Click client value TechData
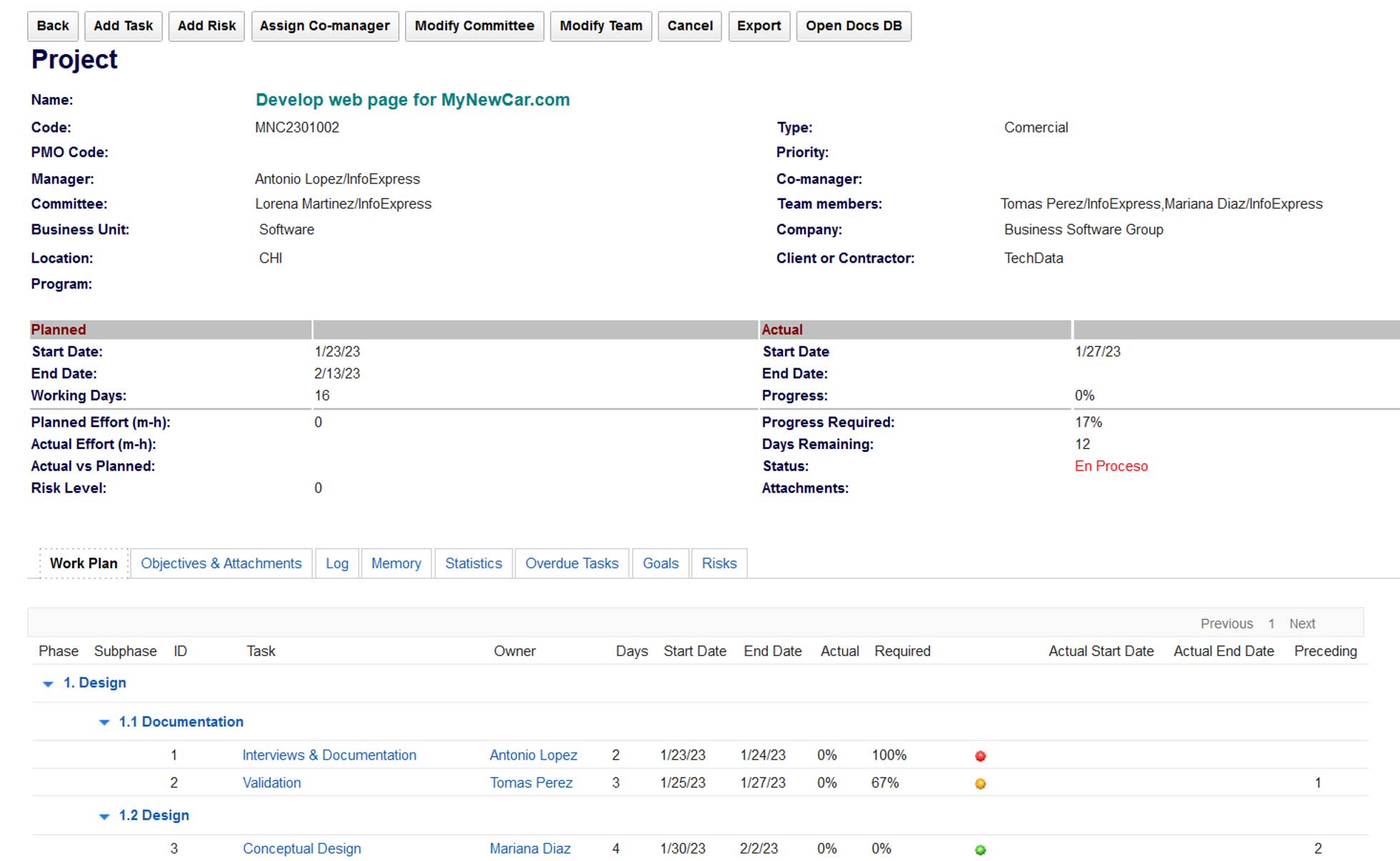The width and height of the screenshot is (1400, 861). coord(1034,258)
